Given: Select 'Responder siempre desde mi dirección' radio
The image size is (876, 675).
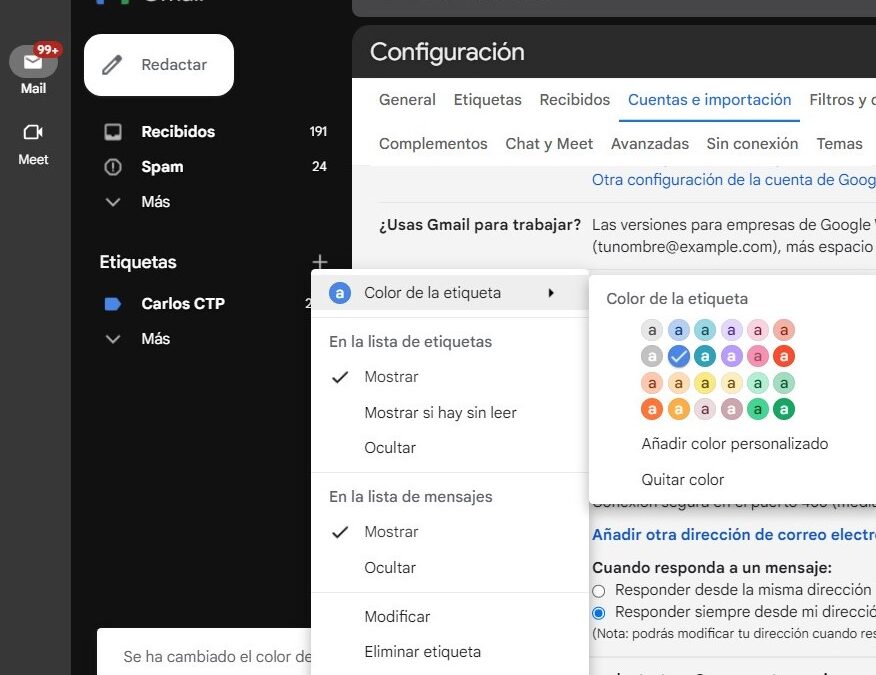Looking at the screenshot, I should pyautogui.click(x=600, y=612).
